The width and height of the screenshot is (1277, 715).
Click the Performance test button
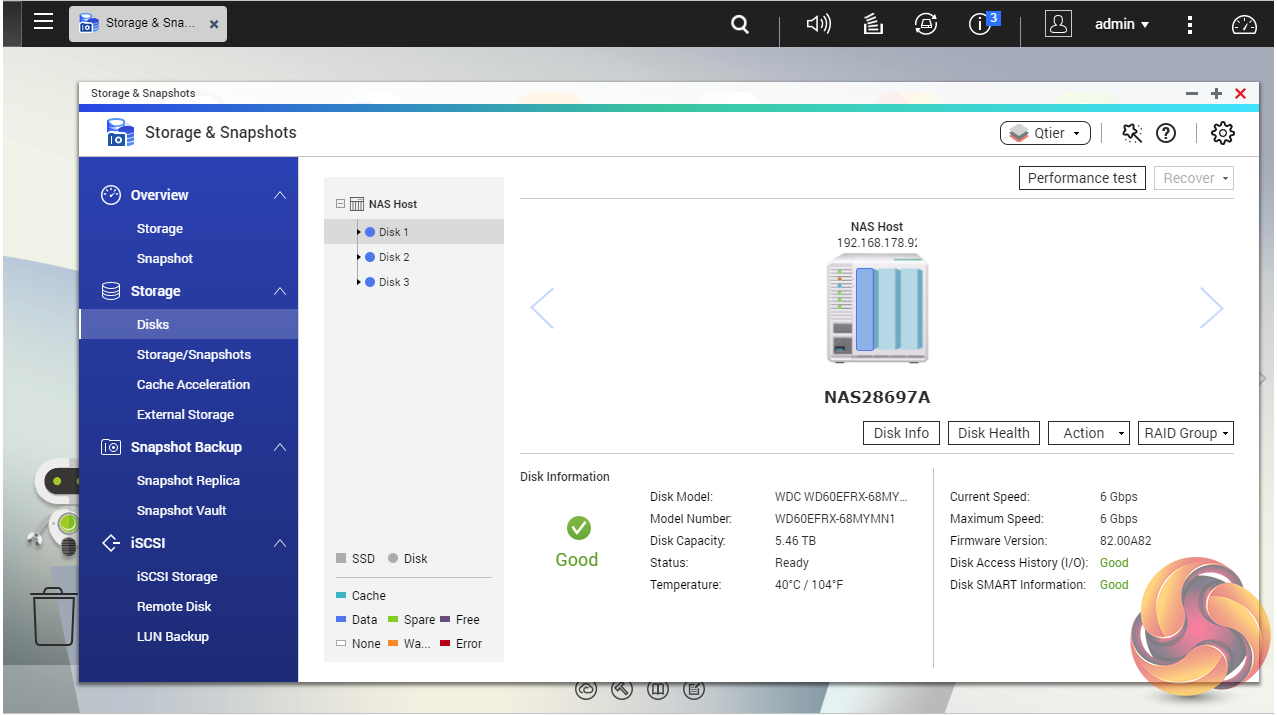pyautogui.click(x=1082, y=178)
